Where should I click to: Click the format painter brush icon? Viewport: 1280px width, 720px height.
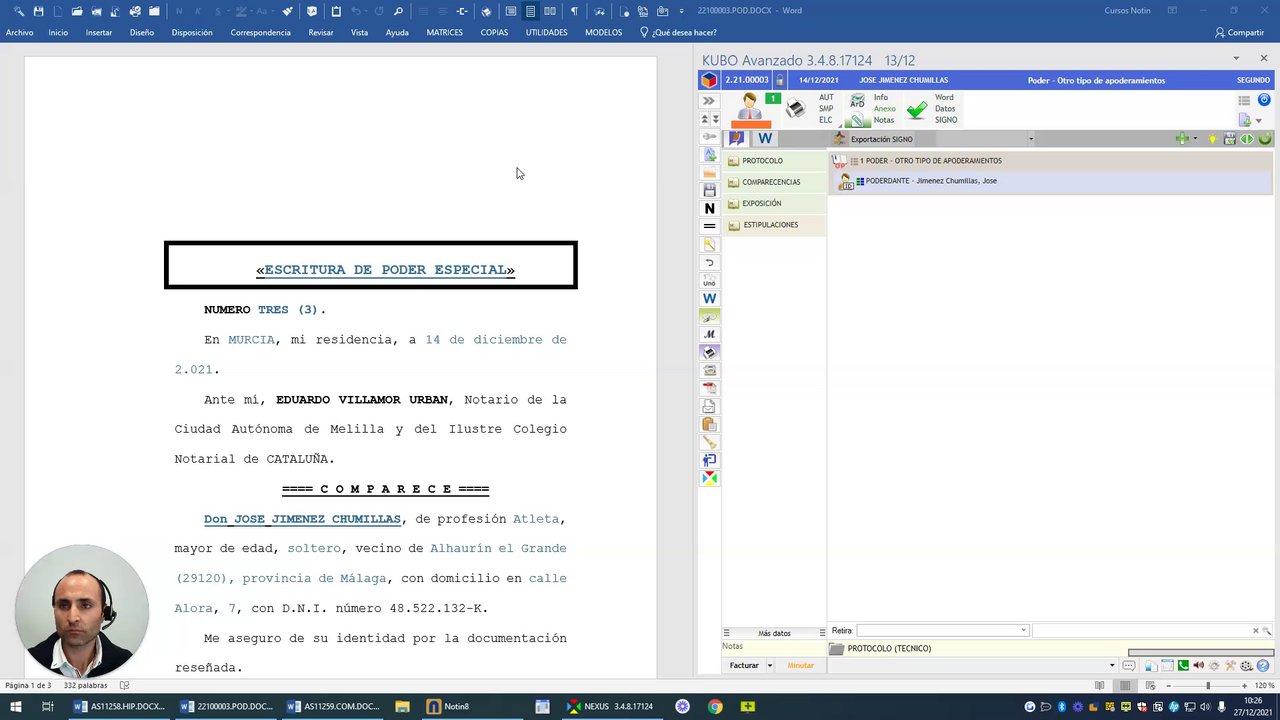pyautogui.click(x=287, y=11)
